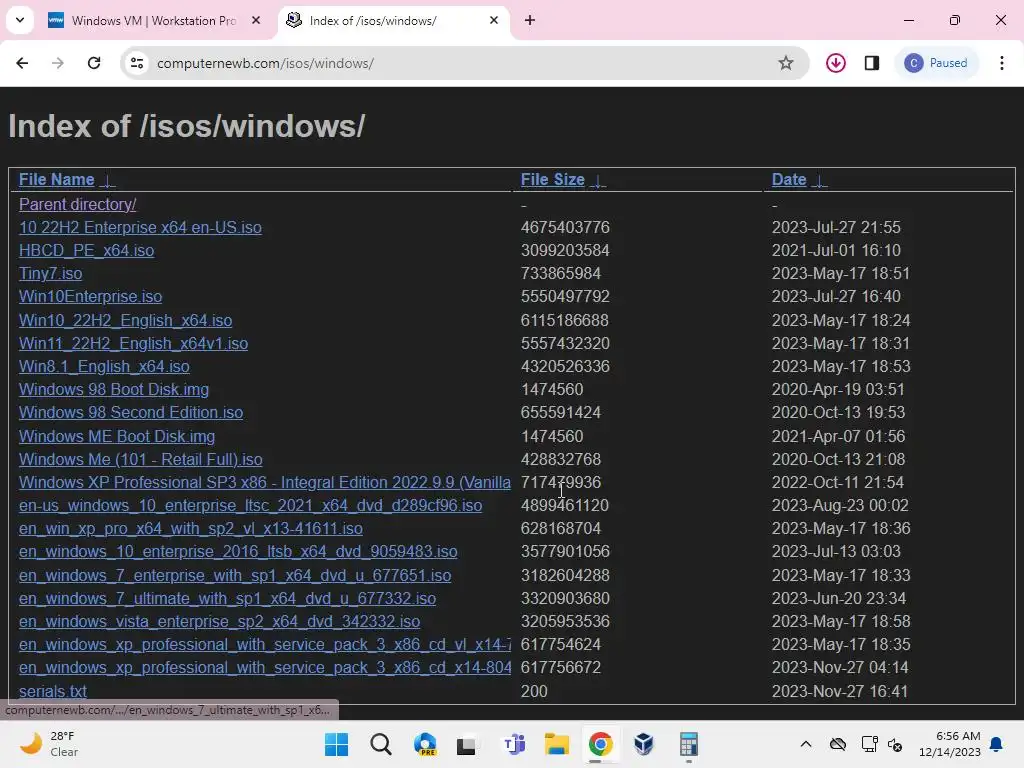Image resolution: width=1024 pixels, height=768 pixels.
Task: Sort the listing by Date
Action: (x=789, y=180)
